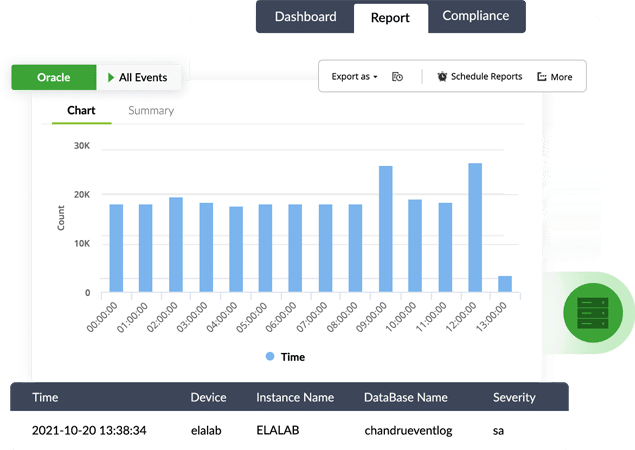Sort by DataBase Name column header
The image size is (635, 450).
pyautogui.click(x=406, y=397)
